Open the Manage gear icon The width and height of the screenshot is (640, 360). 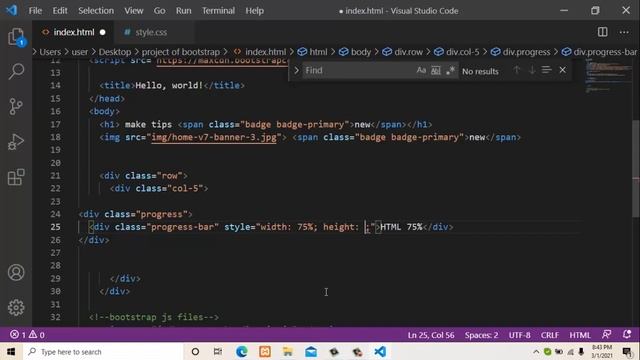16,307
